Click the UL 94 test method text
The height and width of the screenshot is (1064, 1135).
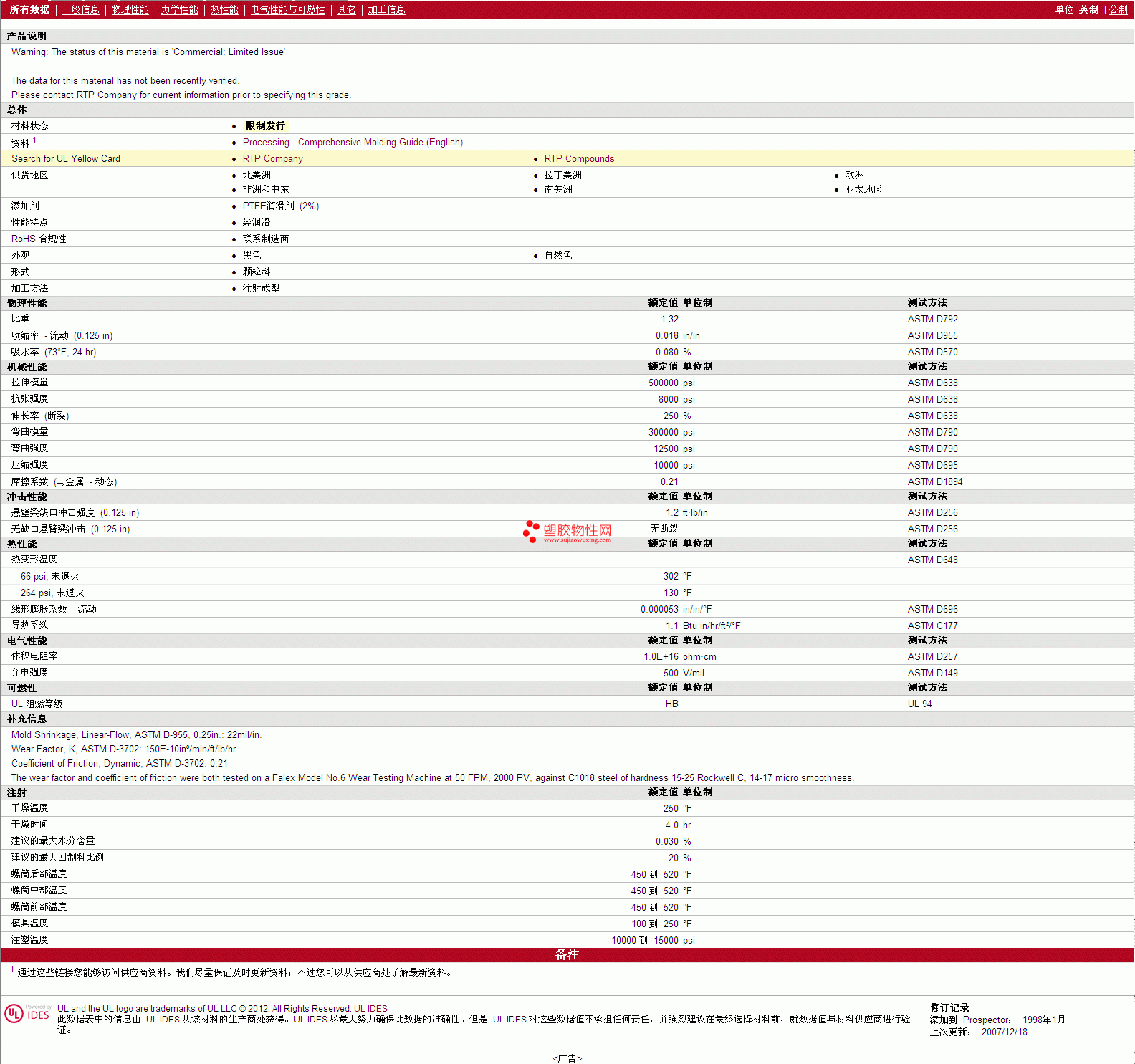[919, 704]
